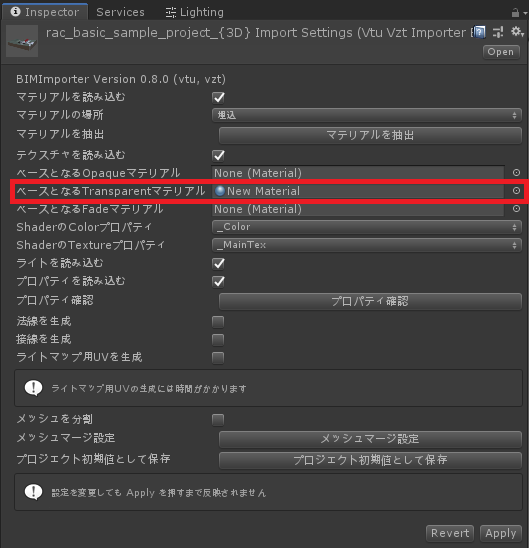Screen dimensions: 529x548
Task: Click the Transparent material New Material field
Action: coord(358,191)
